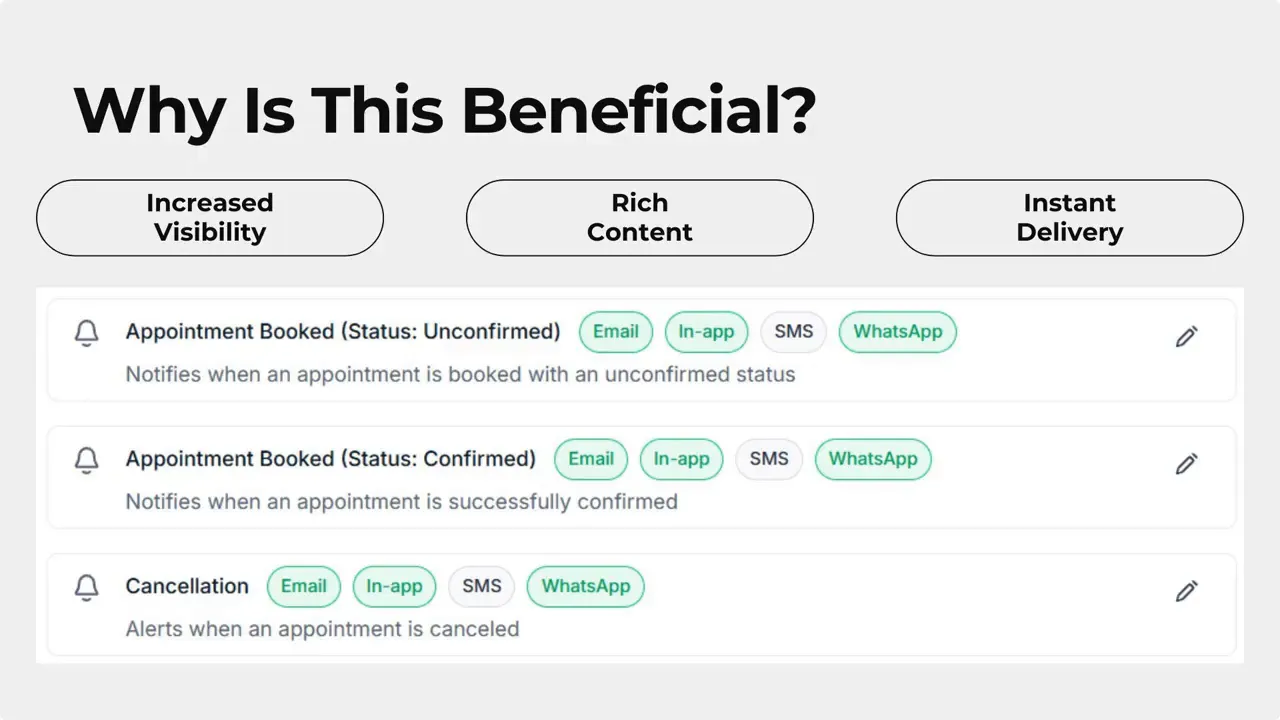Toggle the Email channel for Cancellation alerts
1280x720 pixels.
pos(304,586)
